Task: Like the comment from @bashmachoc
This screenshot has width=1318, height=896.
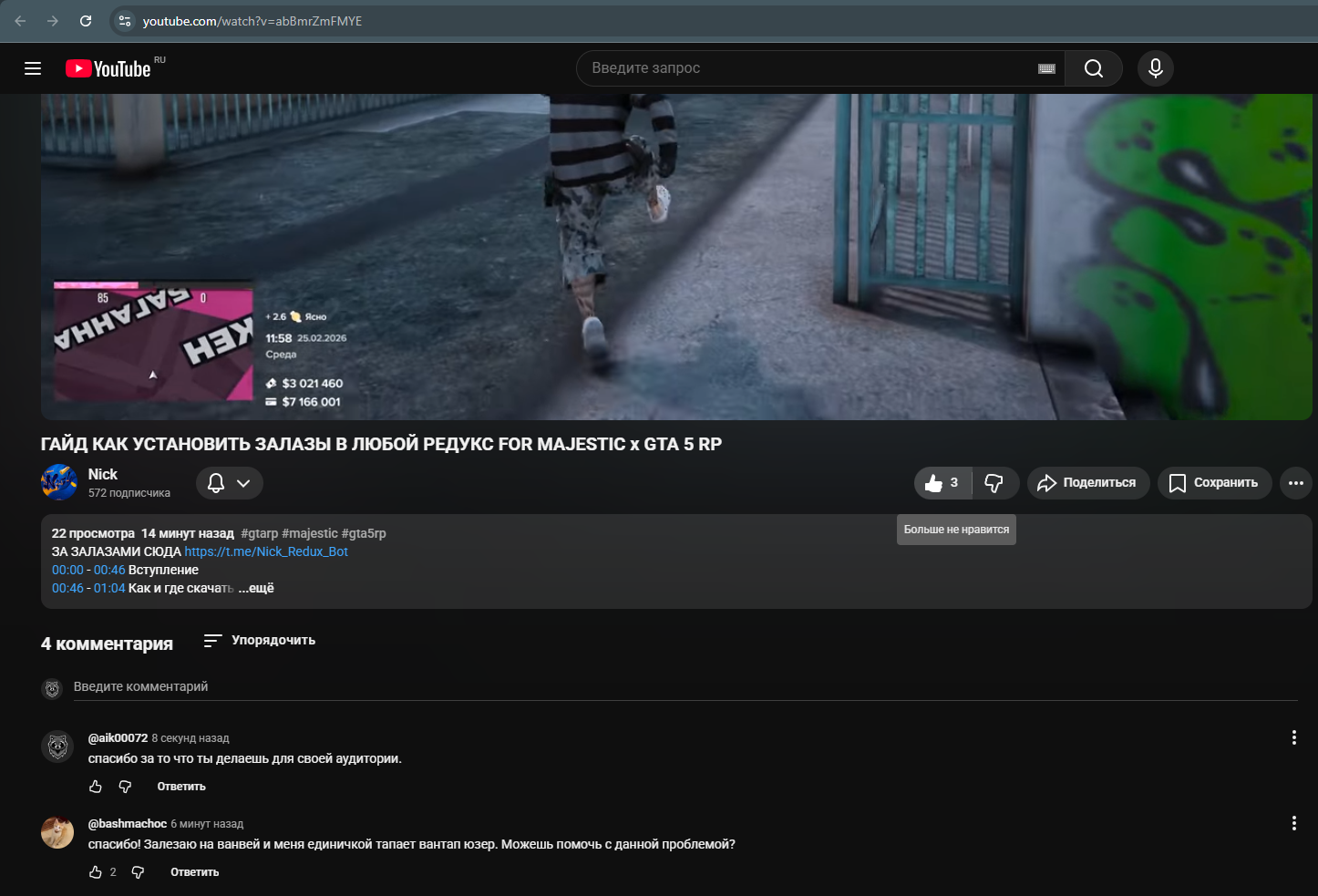Action: (x=96, y=872)
